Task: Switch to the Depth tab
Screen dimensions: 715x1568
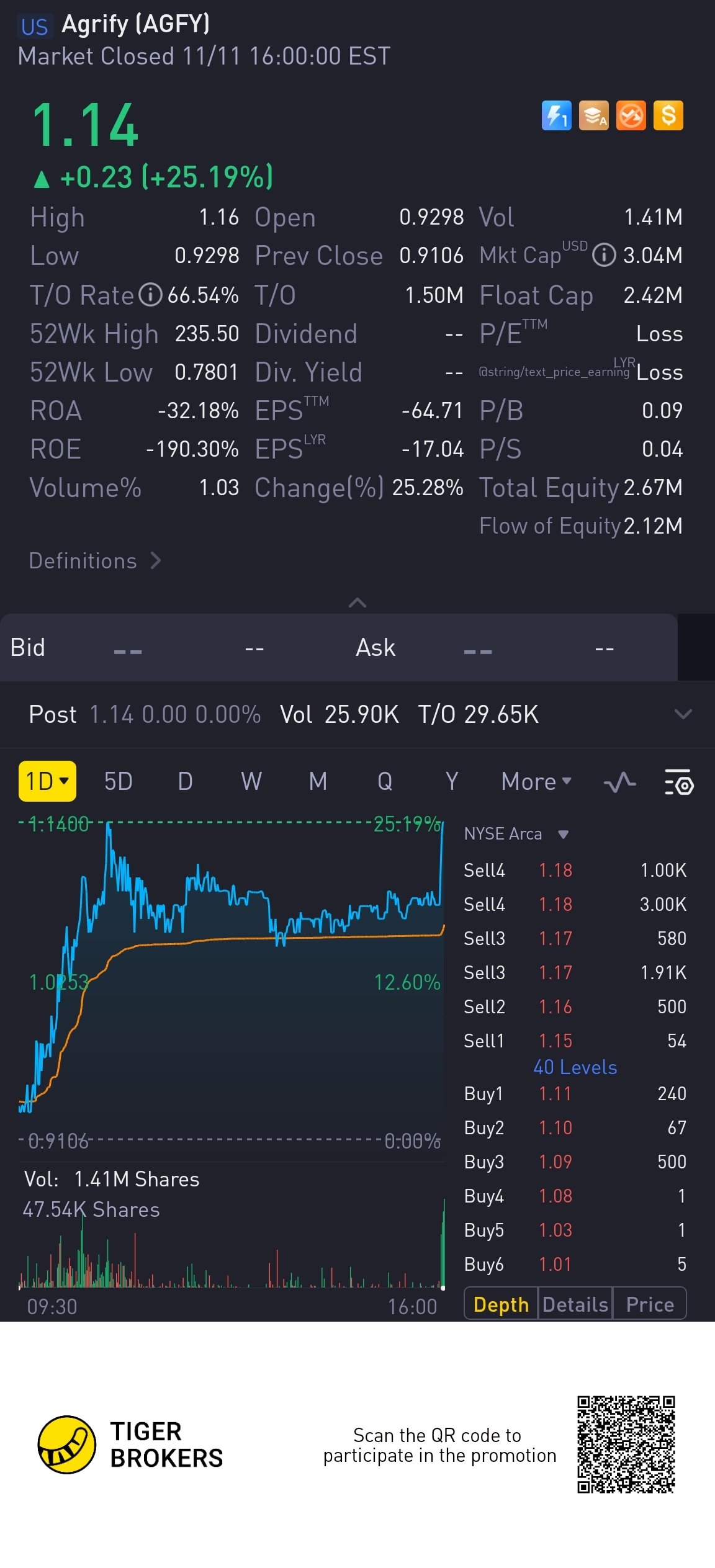Action: point(501,1304)
